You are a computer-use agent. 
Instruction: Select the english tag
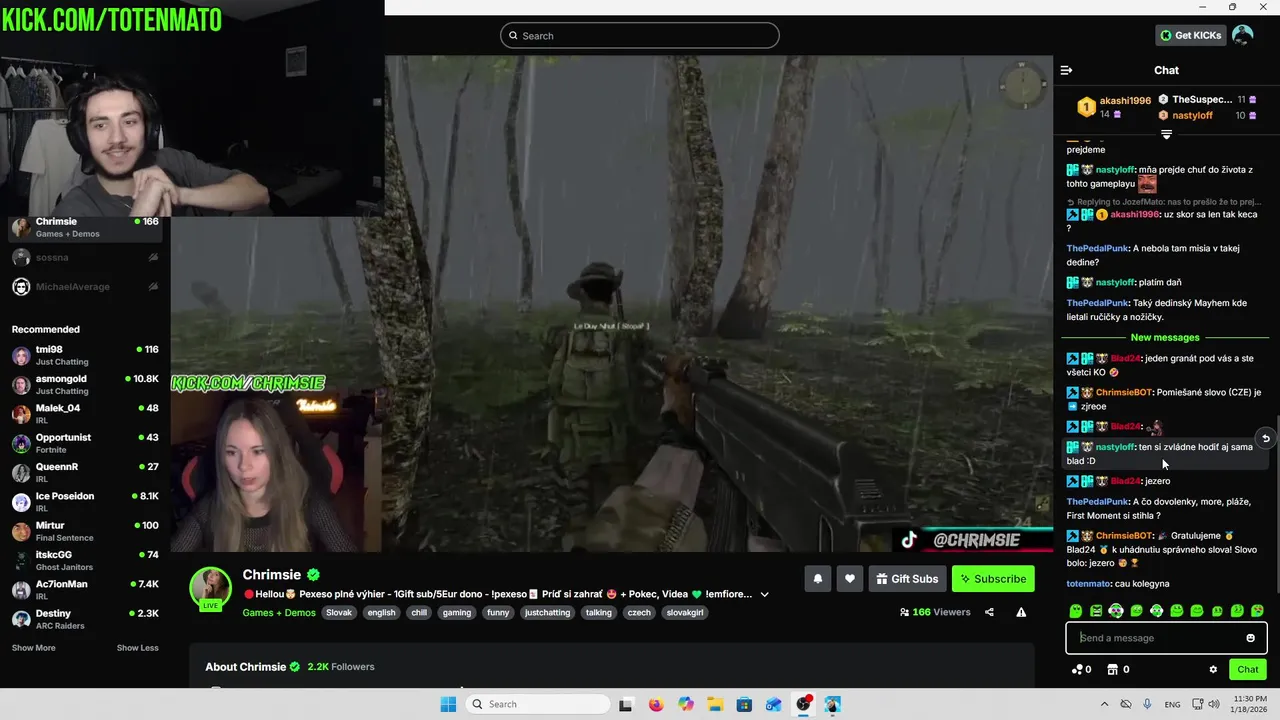click(381, 613)
